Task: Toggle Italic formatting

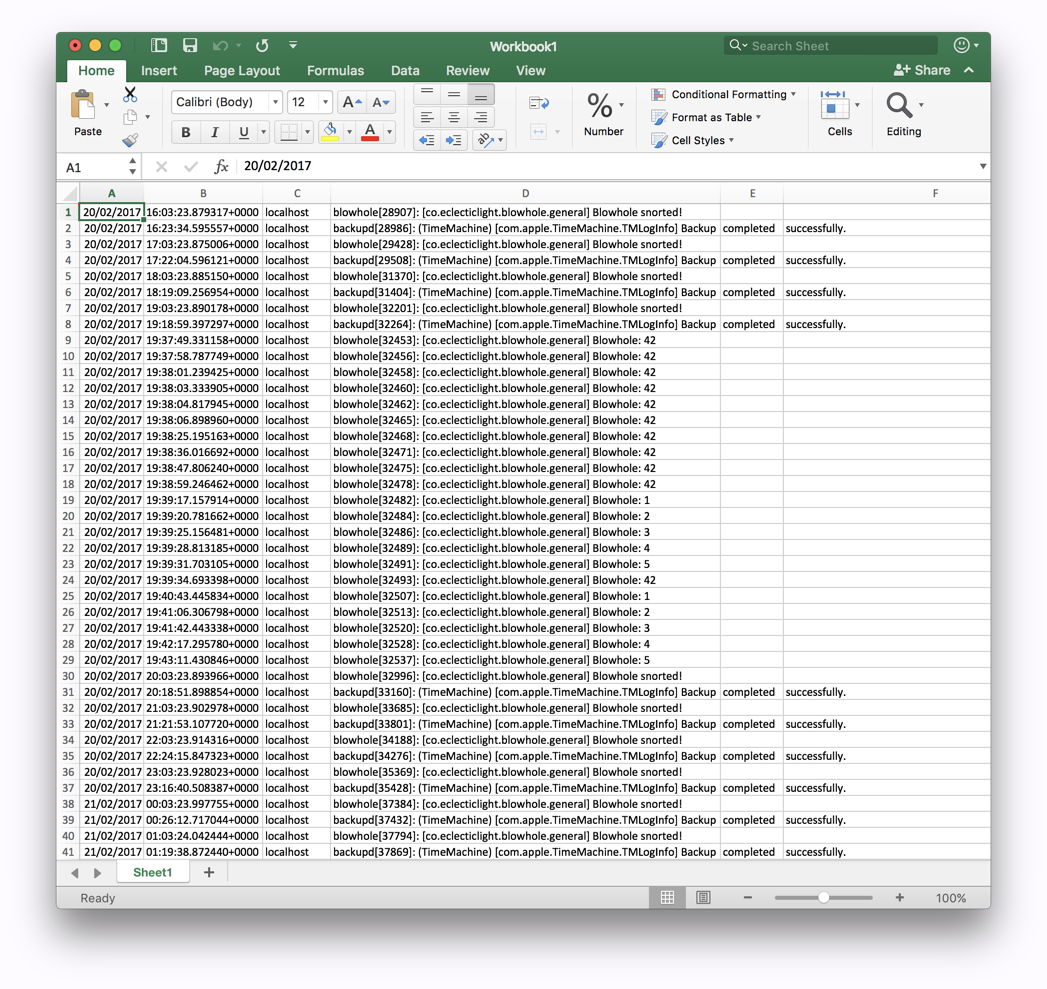Action: click(214, 132)
